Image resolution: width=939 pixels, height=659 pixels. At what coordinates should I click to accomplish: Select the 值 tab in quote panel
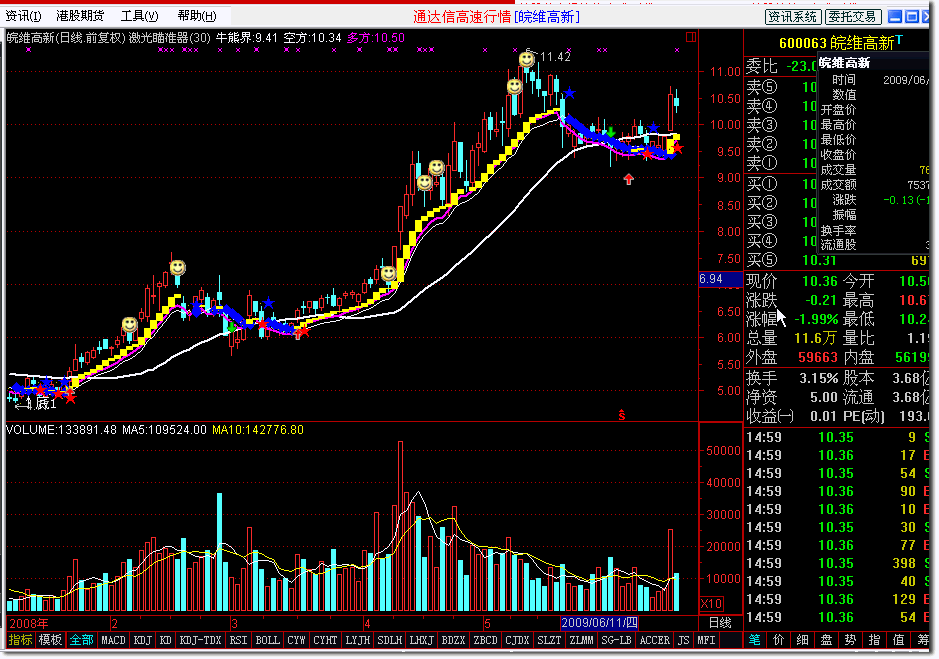click(x=898, y=640)
